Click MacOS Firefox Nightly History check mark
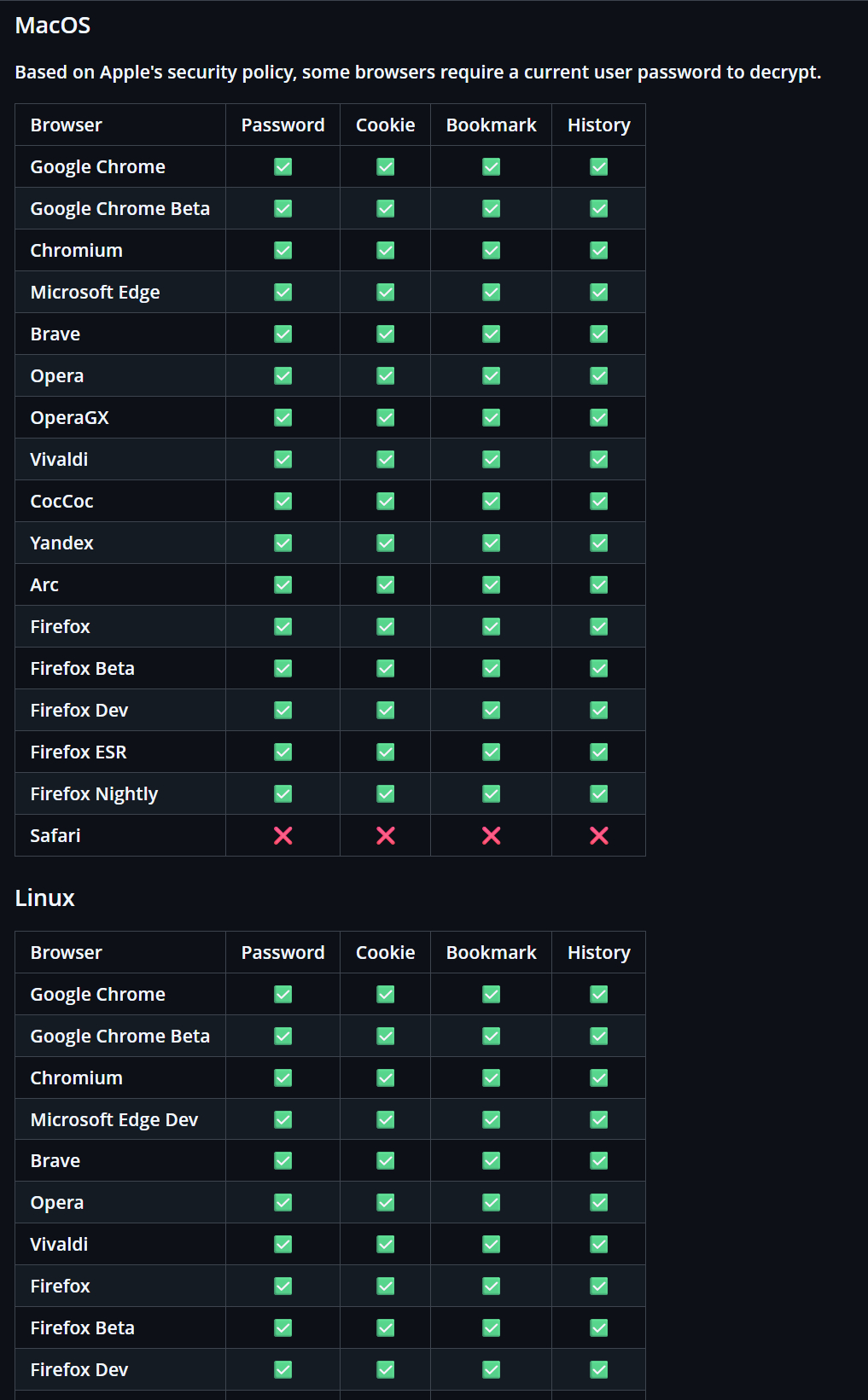868x1400 pixels. click(x=599, y=794)
